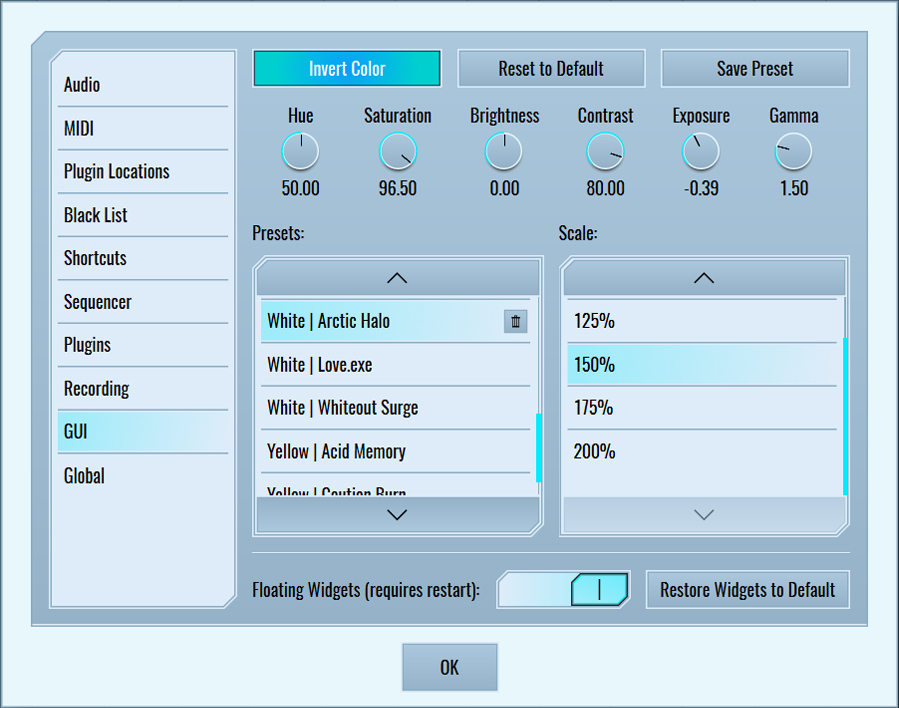
Task: Click the Saturation value 96.50
Action: coord(397,188)
